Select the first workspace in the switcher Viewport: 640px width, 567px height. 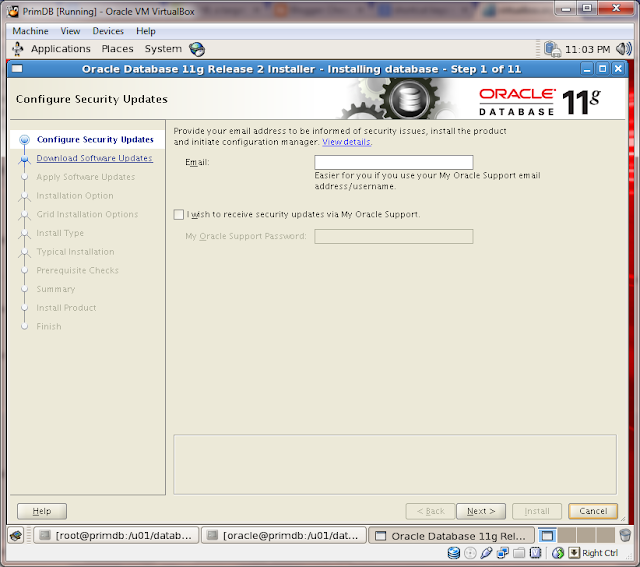pyautogui.click(x=547, y=535)
